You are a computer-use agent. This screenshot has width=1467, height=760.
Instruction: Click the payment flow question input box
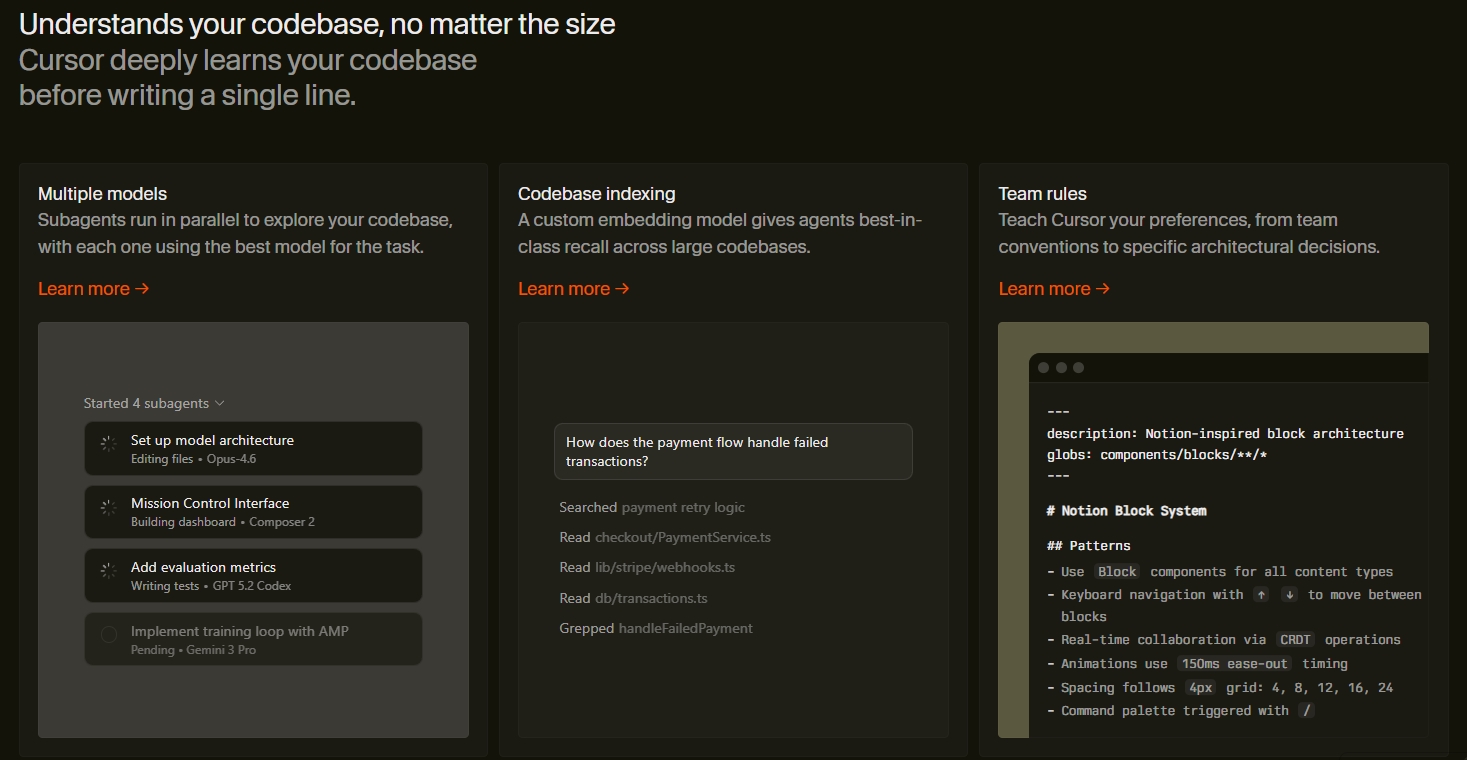tap(733, 451)
